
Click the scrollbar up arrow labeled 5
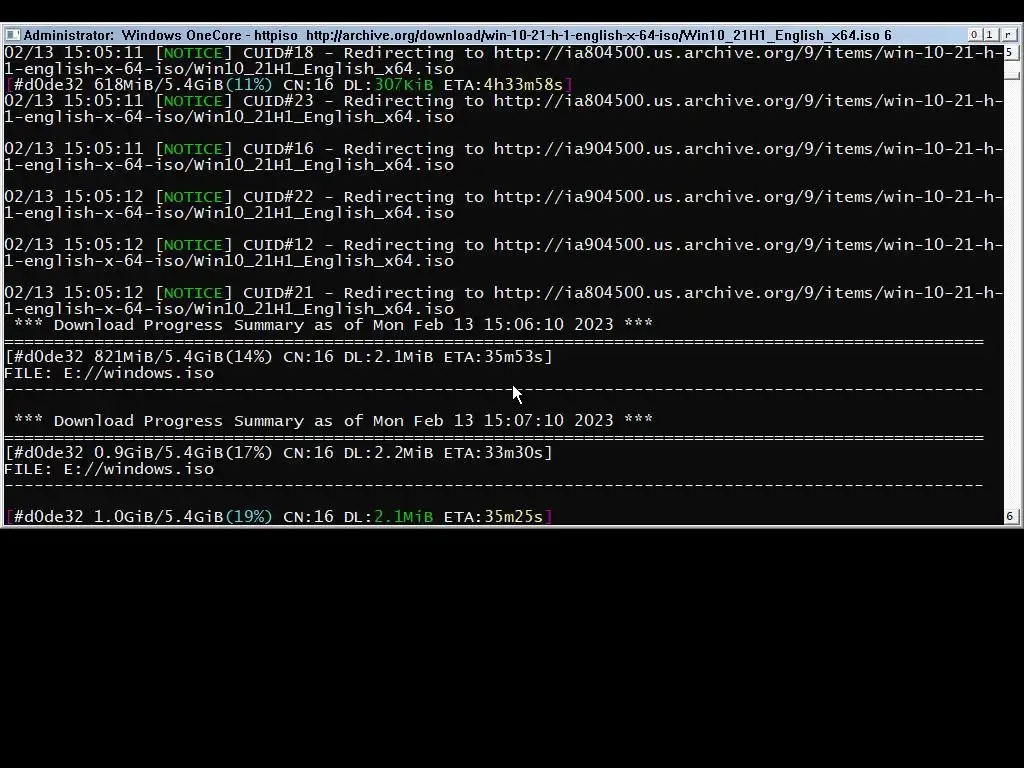(1010, 52)
